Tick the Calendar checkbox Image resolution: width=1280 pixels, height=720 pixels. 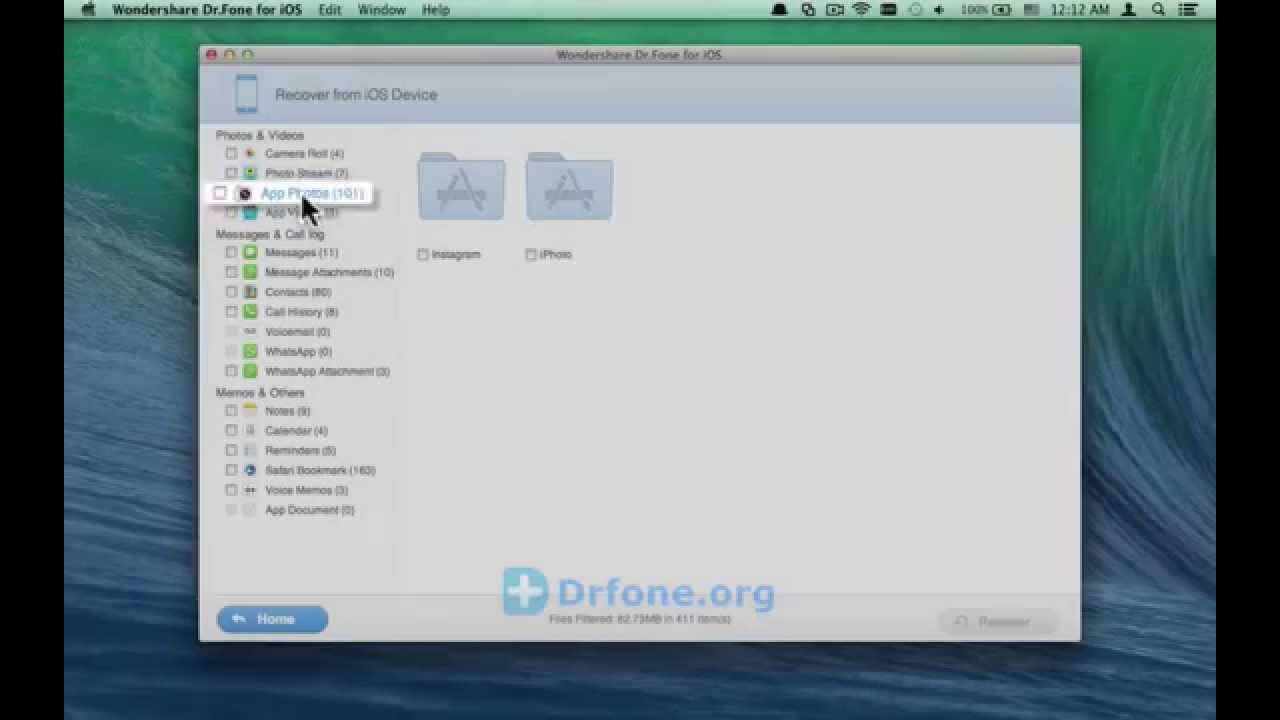pos(231,431)
